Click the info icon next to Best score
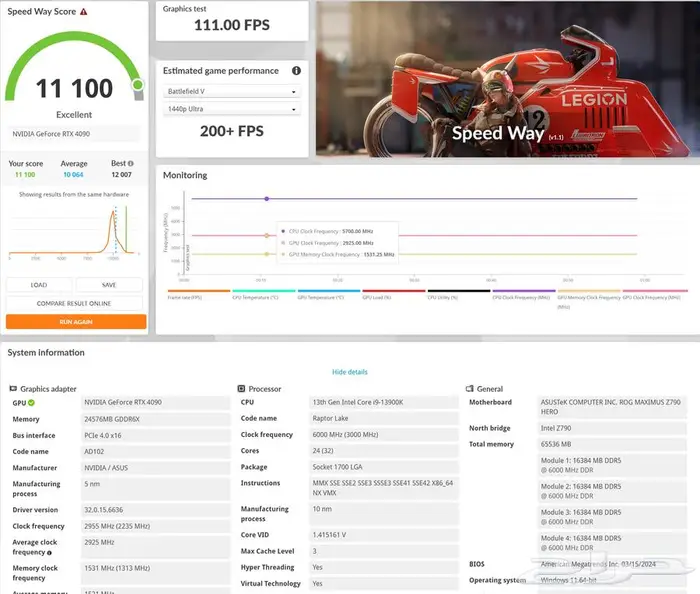700x594 pixels. coord(131,163)
